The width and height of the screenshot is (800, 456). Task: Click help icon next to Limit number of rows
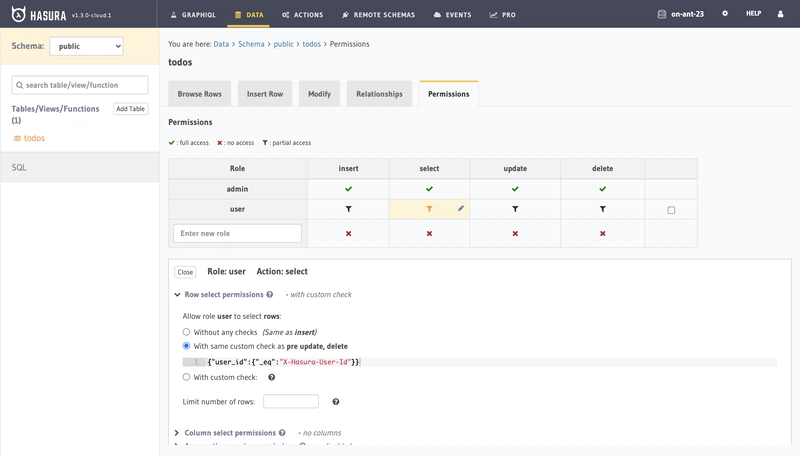point(336,401)
